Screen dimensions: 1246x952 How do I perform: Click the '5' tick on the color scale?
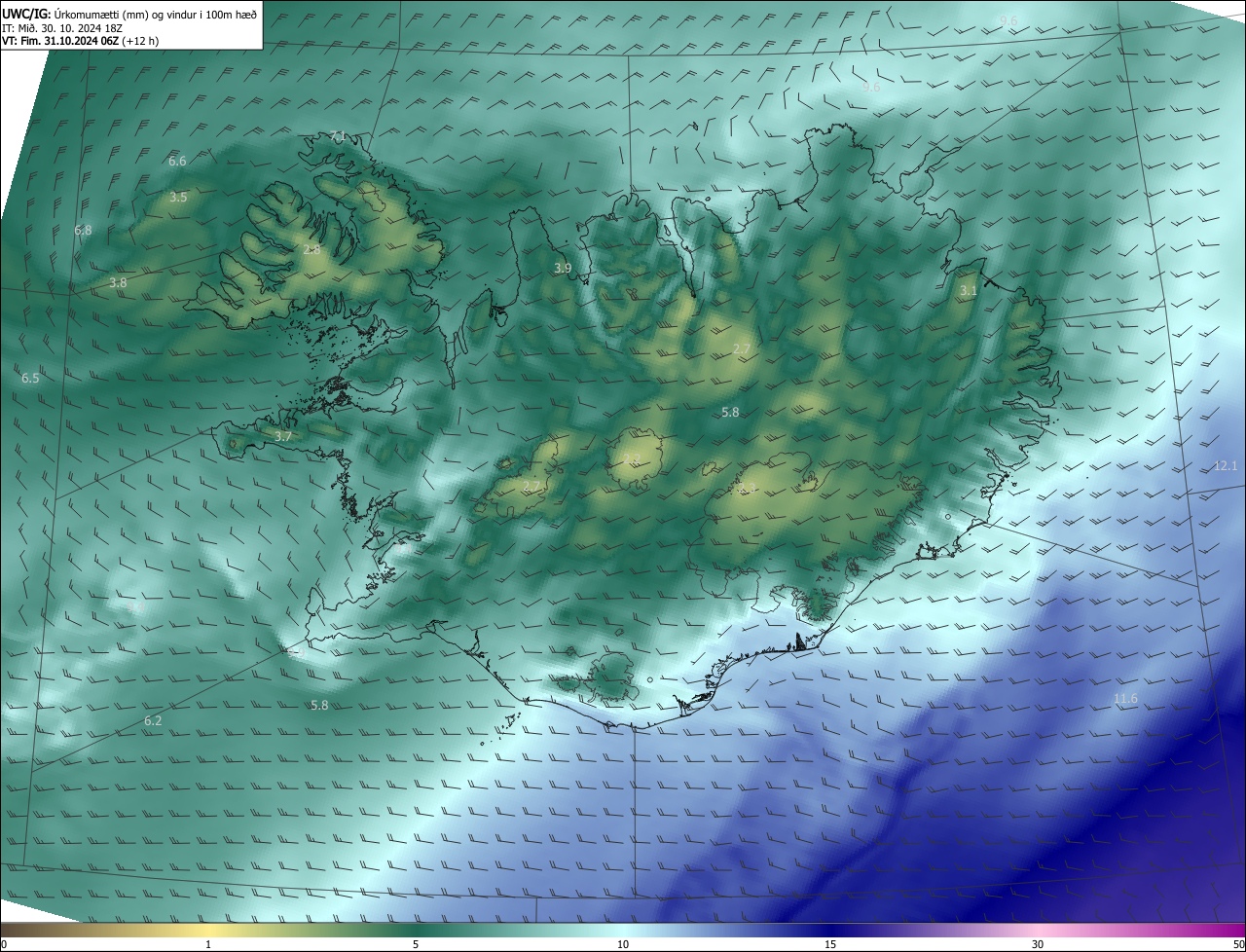pyautogui.click(x=416, y=945)
